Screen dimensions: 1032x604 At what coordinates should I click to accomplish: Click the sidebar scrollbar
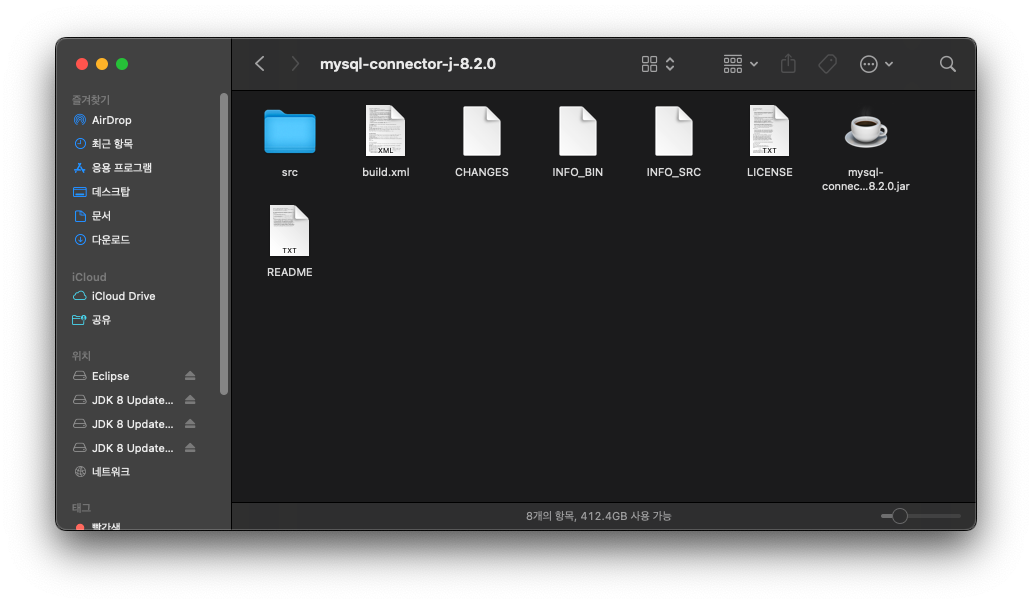pos(224,244)
